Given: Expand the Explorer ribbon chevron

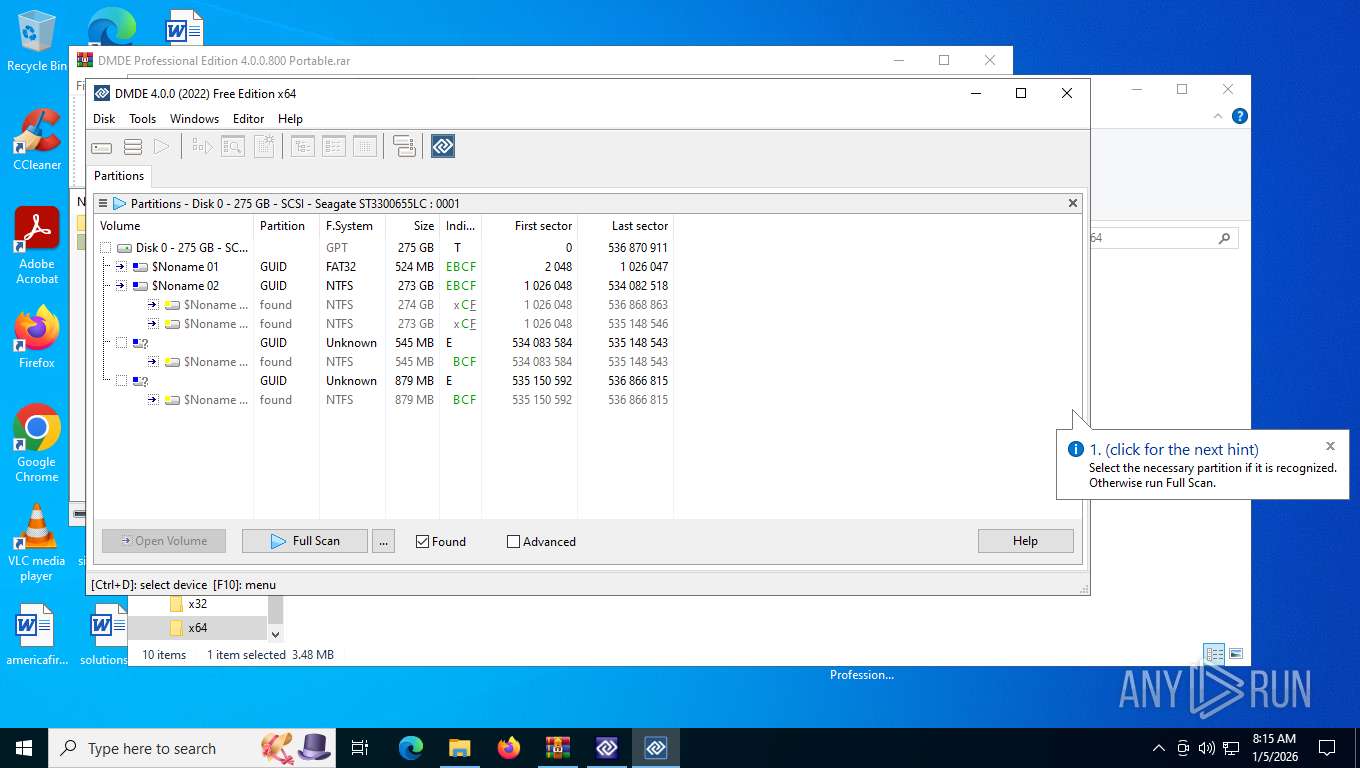Looking at the screenshot, I should tap(1218, 116).
